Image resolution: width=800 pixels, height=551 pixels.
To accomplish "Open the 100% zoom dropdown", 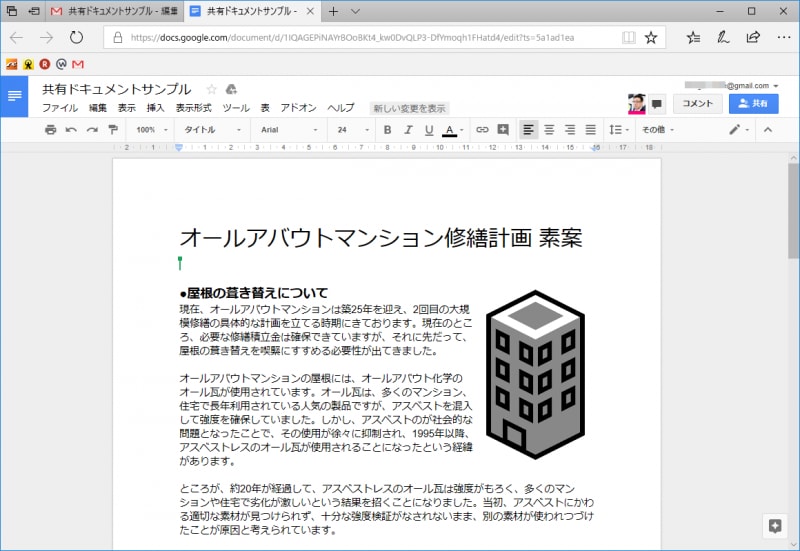I will click(x=152, y=130).
